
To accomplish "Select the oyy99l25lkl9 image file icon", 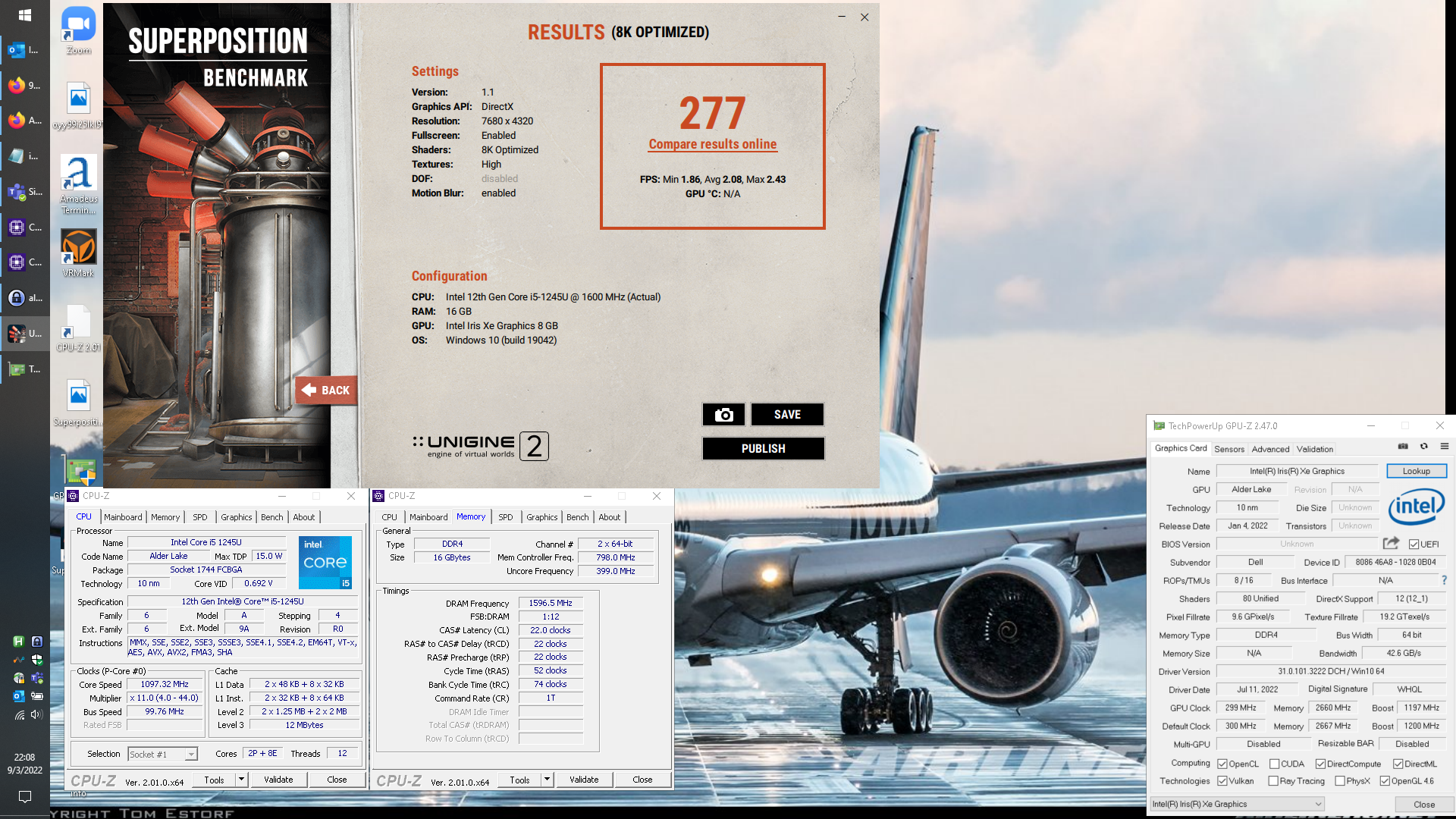I will (79, 105).
